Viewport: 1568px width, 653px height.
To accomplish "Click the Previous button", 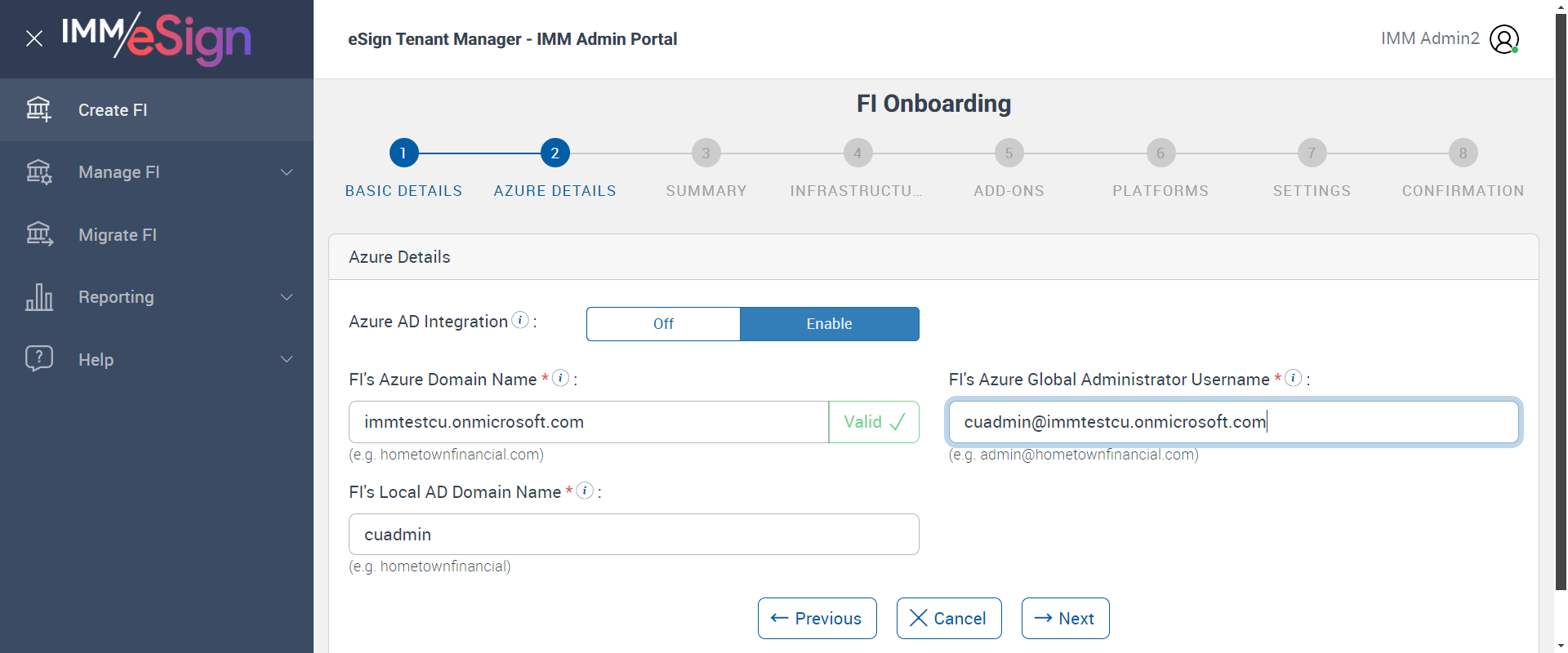I will coord(817,619).
